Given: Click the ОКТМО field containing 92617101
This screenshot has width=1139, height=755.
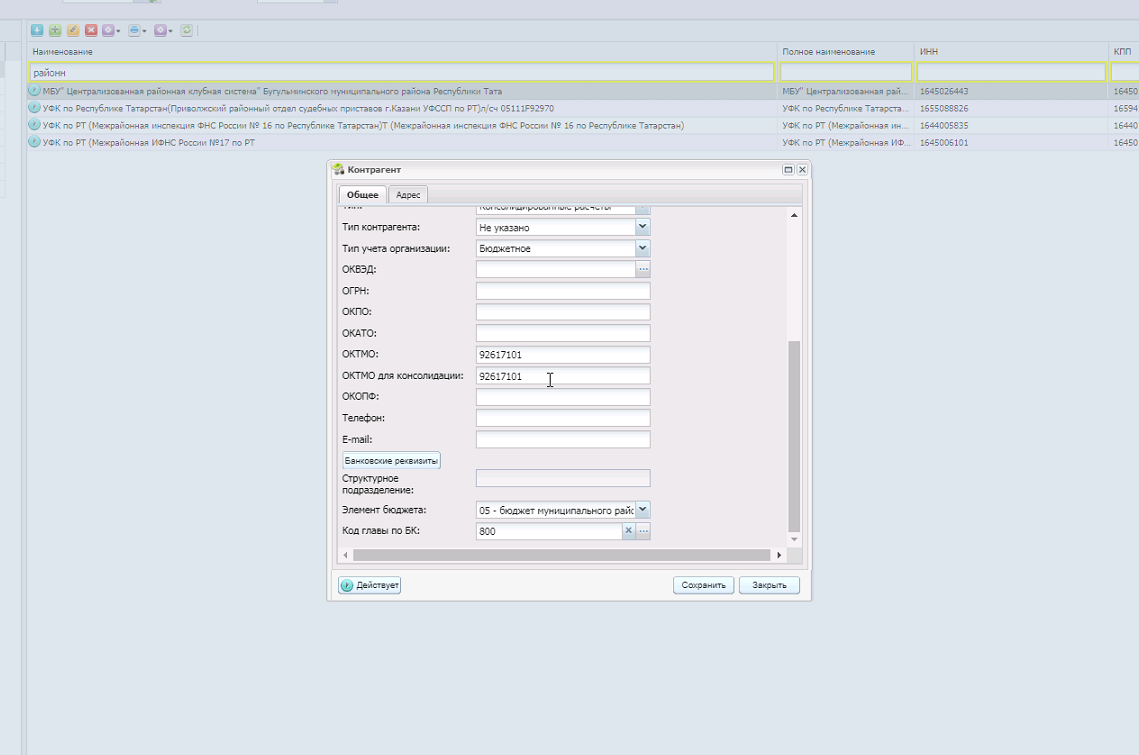Looking at the screenshot, I should coord(563,355).
